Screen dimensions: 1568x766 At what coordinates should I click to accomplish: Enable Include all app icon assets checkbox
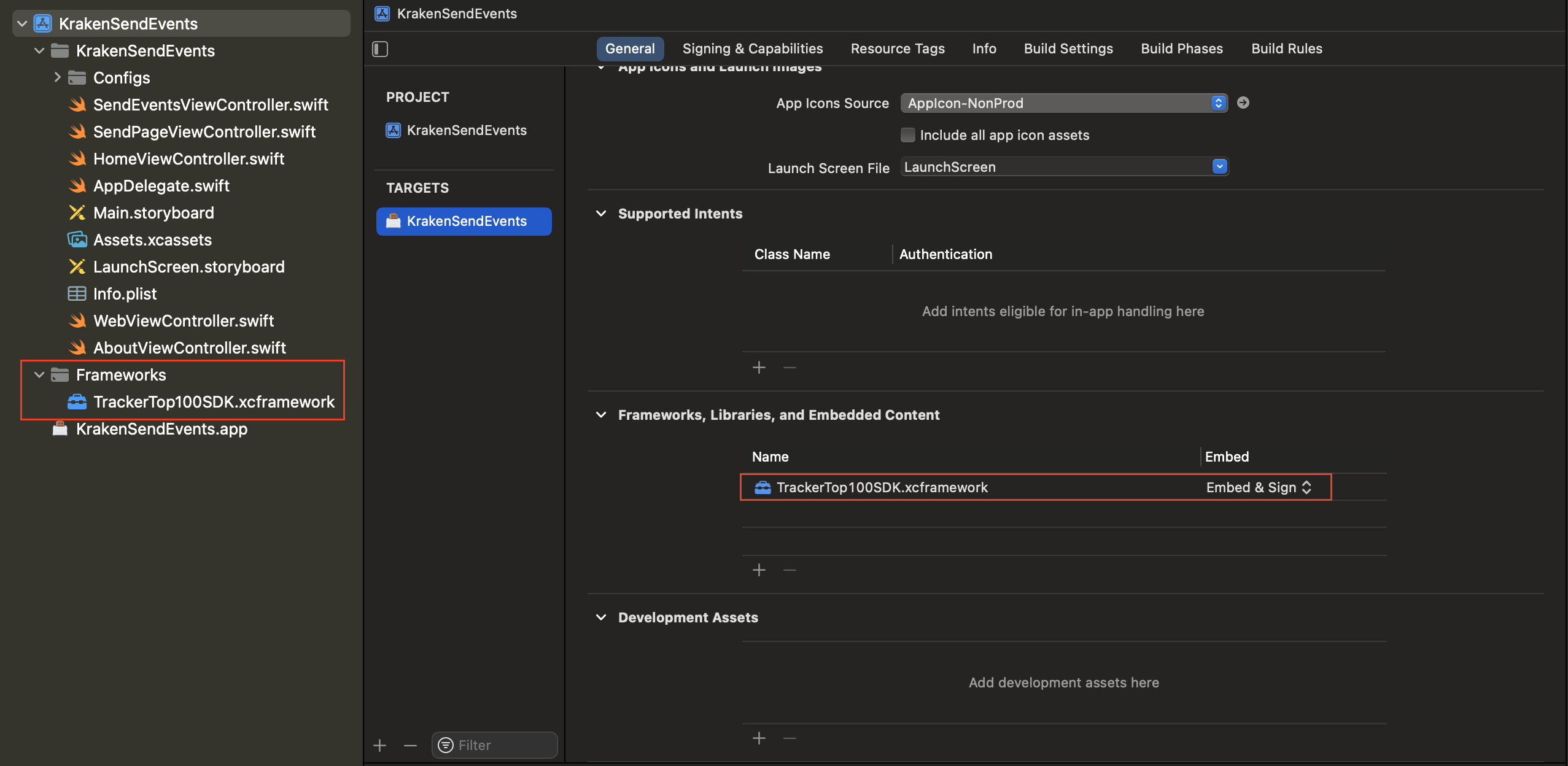[907, 135]
